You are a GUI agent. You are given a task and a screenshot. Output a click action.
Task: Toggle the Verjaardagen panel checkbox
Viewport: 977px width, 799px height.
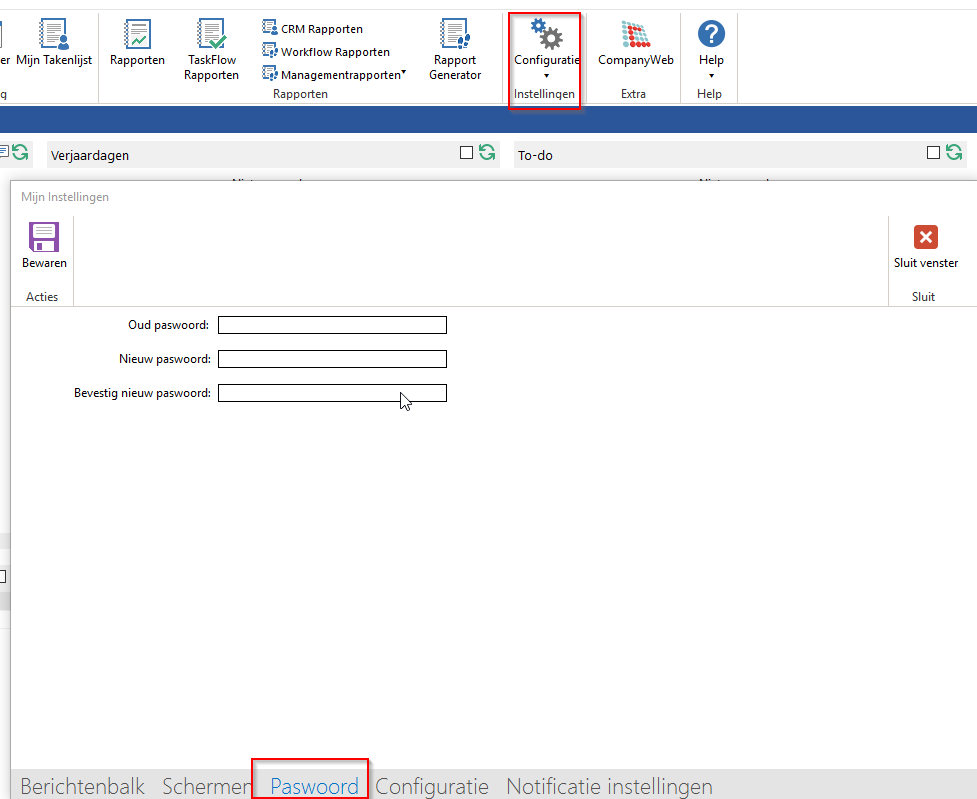[466, 153]
